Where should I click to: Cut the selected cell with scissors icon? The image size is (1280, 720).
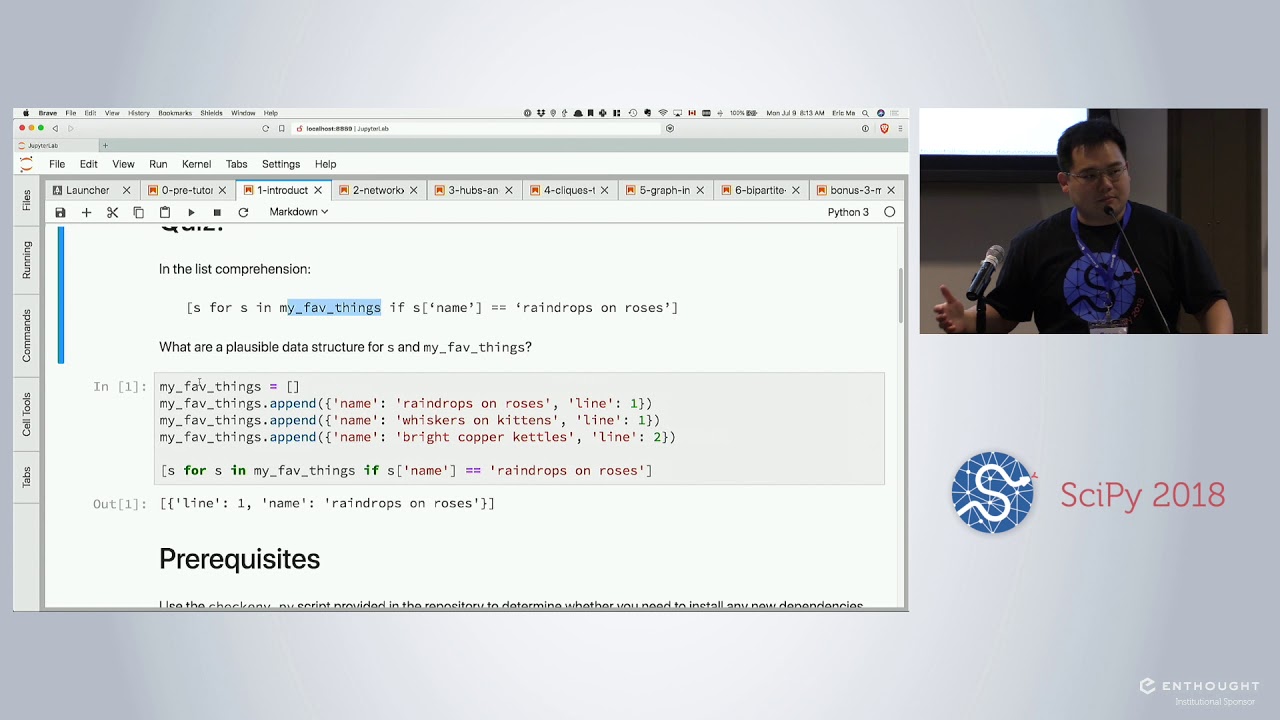click(112, 212)
